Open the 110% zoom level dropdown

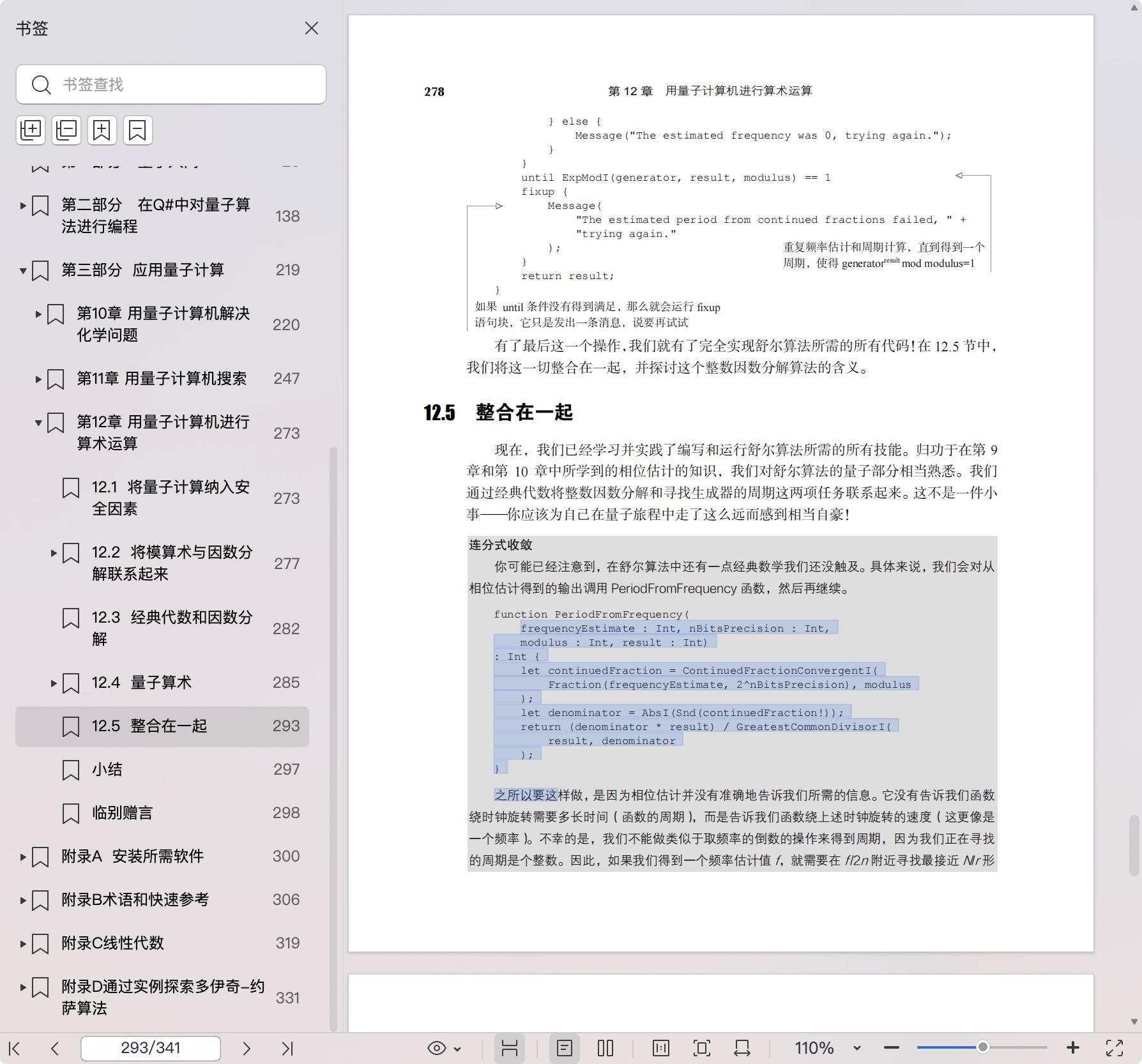(x=857, y=1048)
